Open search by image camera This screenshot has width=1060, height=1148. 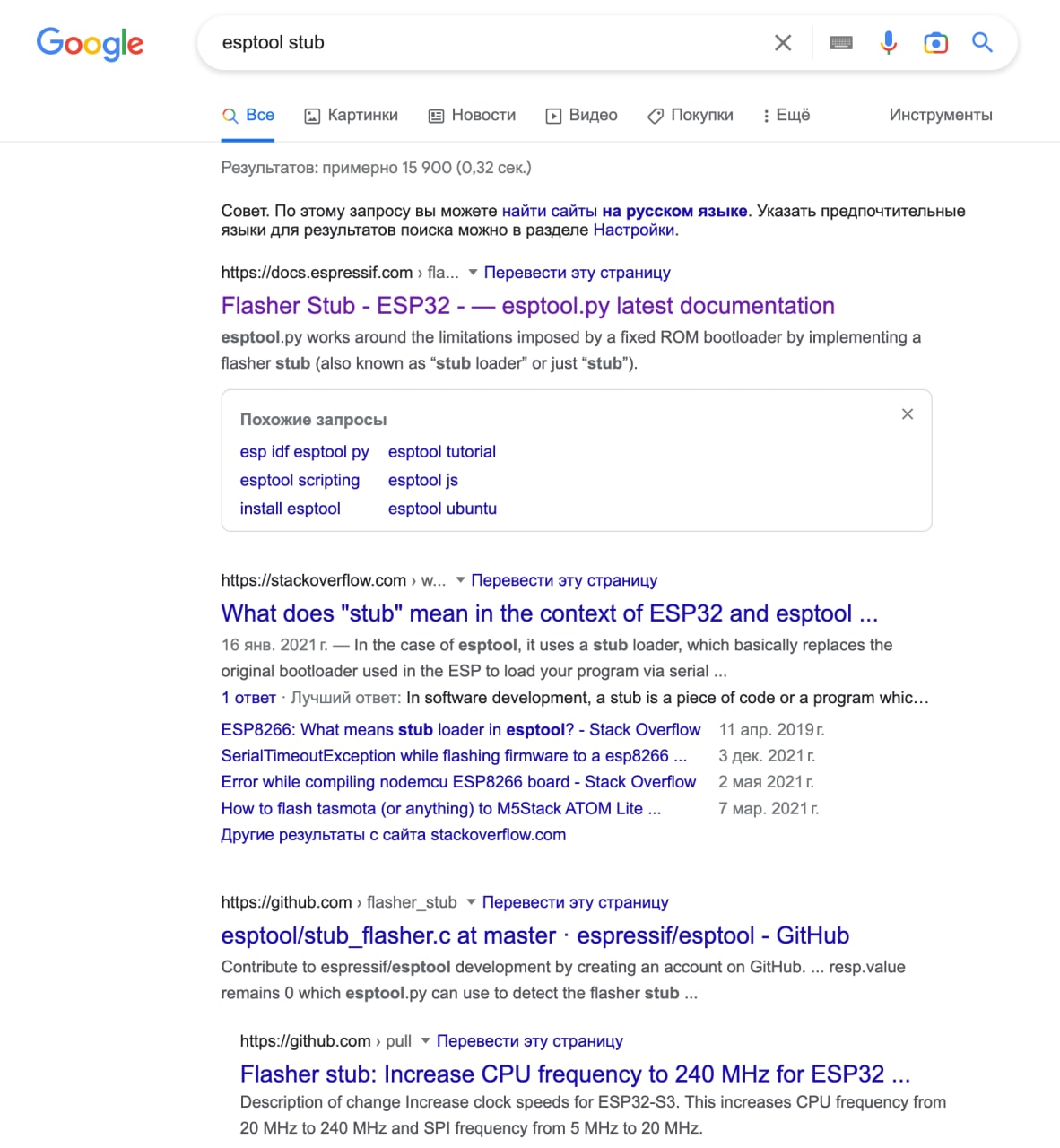935,43
